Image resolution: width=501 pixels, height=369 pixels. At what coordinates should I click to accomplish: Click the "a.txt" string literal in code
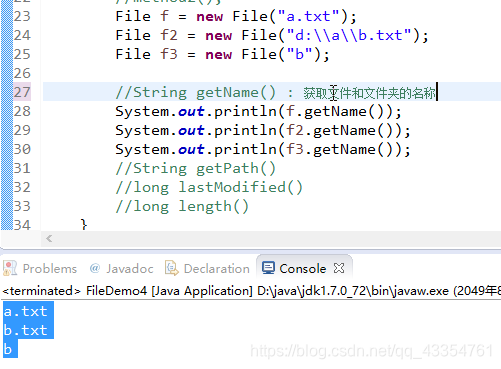coord(308,16)
